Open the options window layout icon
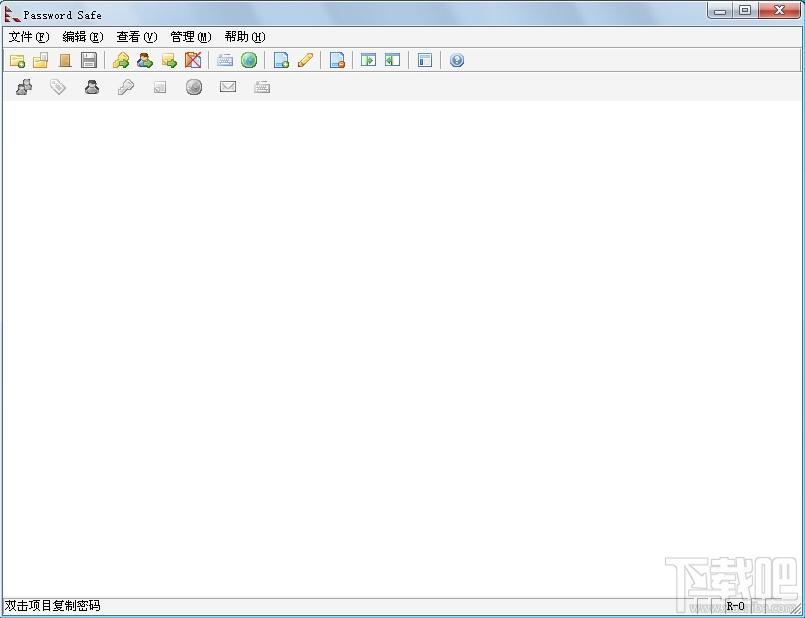The height and width of the screenshot is (618, 805). point(425,61)
